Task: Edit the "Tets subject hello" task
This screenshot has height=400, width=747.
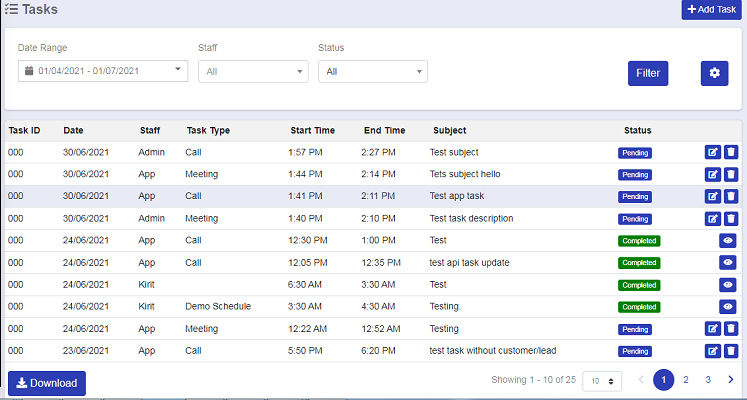Action: coord(713,174)
